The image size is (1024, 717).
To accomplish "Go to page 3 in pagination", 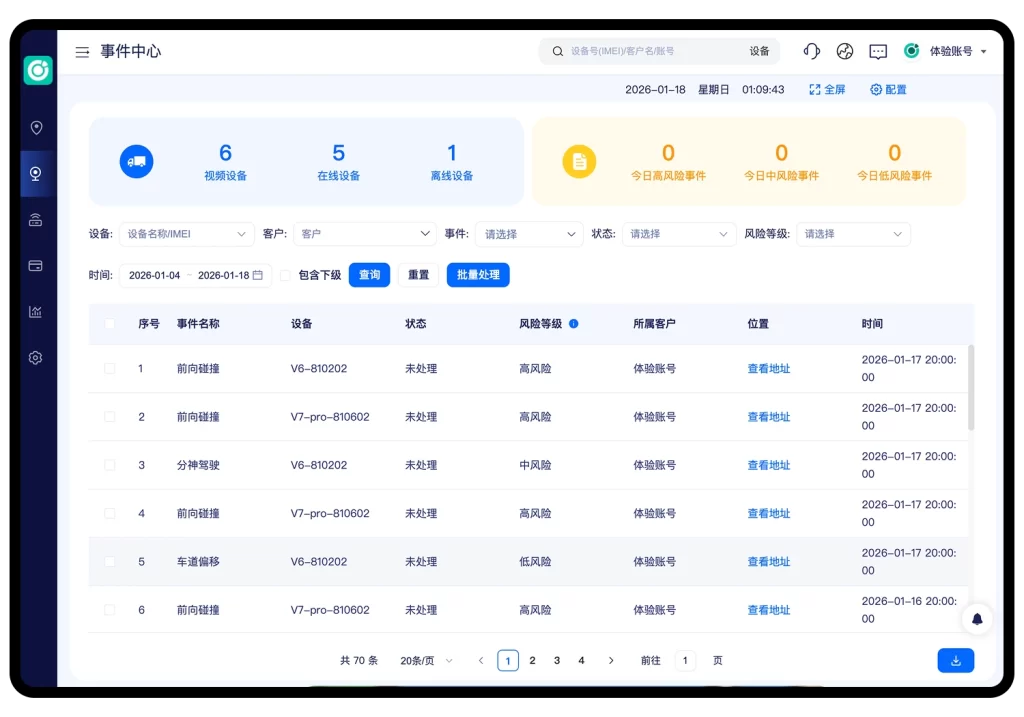I will [x=557, y=661].
